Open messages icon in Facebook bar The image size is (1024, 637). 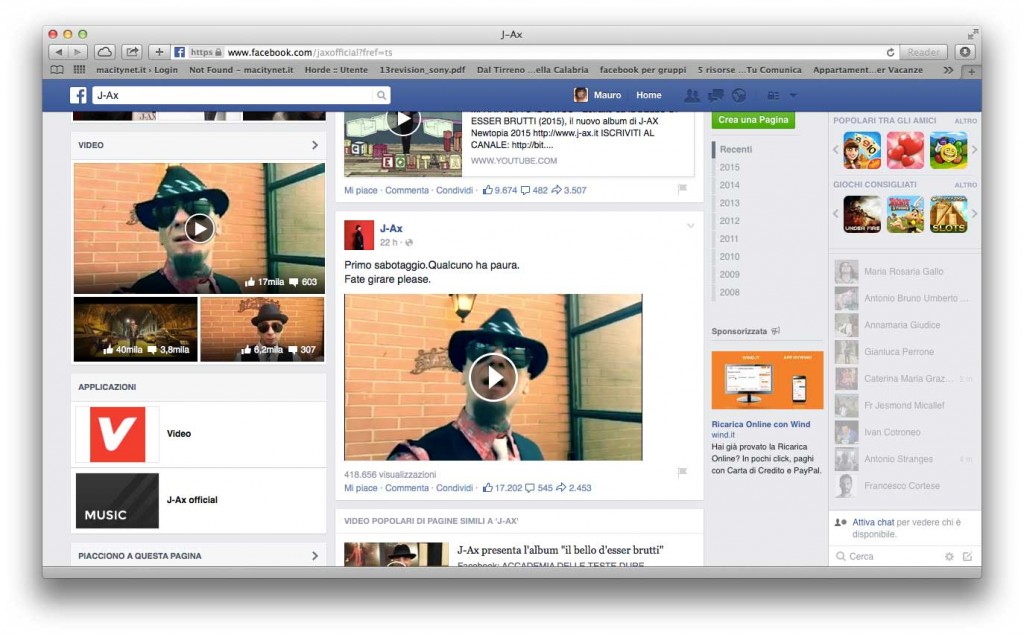coord(716,95)
